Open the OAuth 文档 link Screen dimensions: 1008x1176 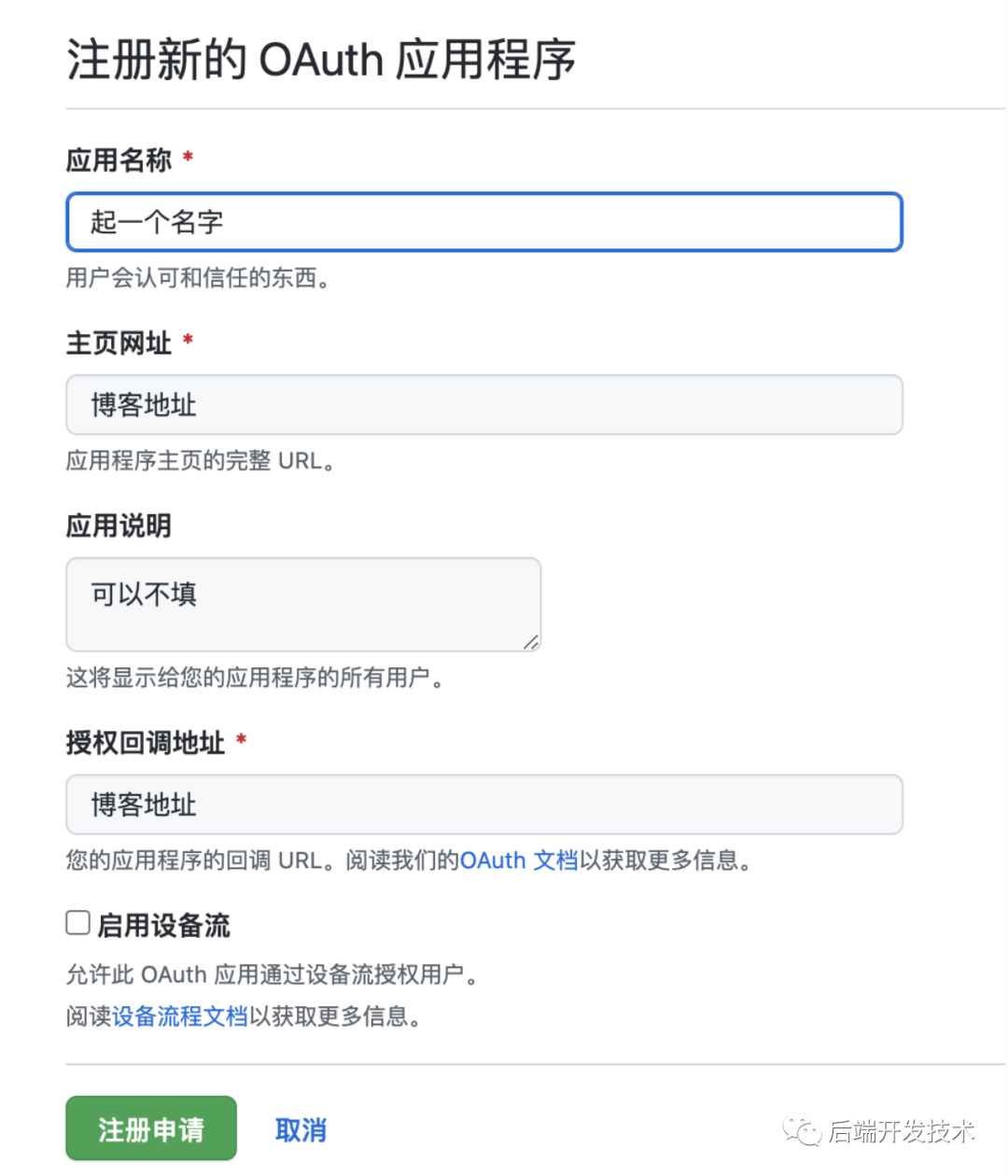pyautogui.click(x=520, y=861)
